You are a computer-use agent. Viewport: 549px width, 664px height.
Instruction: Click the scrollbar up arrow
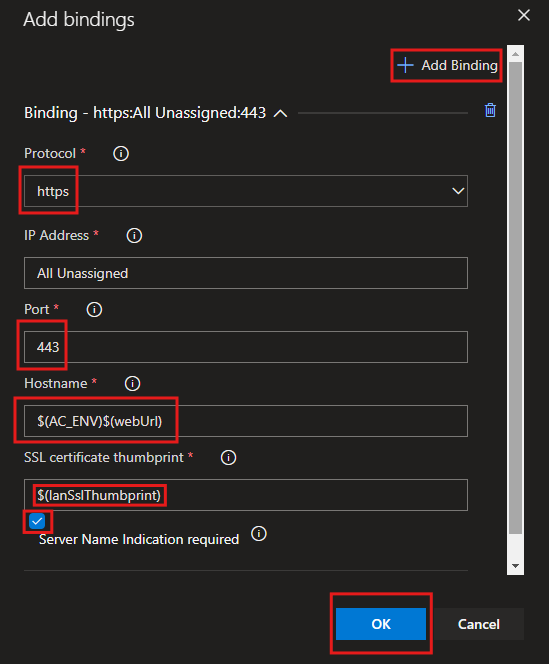click(516, 54)
